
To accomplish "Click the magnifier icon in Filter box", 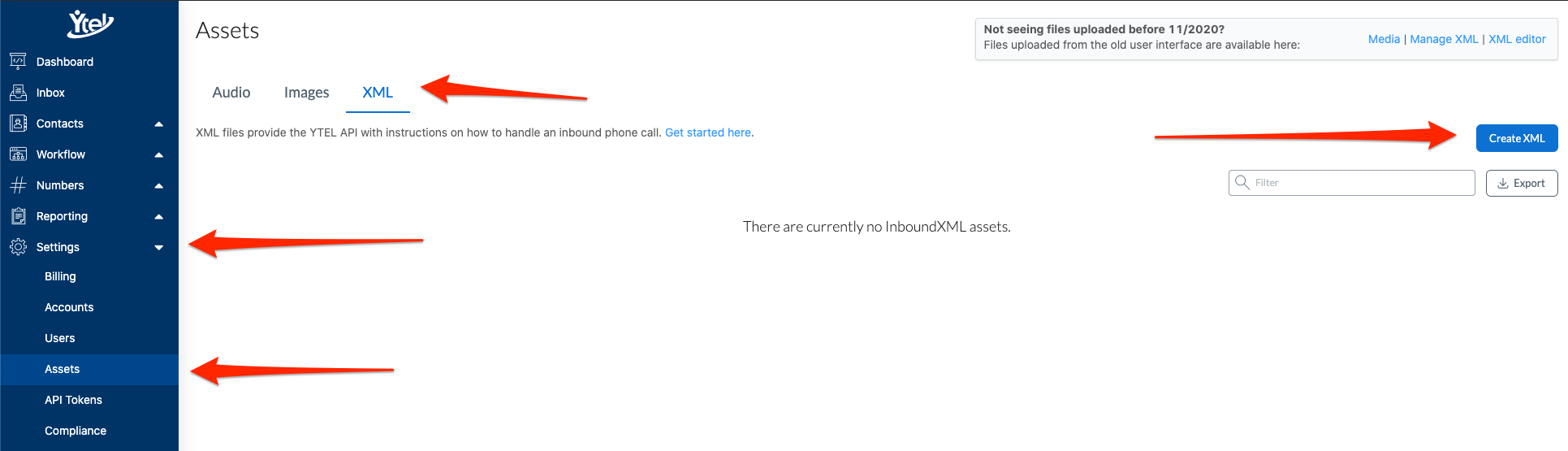I will click(x=1242, y=182).
